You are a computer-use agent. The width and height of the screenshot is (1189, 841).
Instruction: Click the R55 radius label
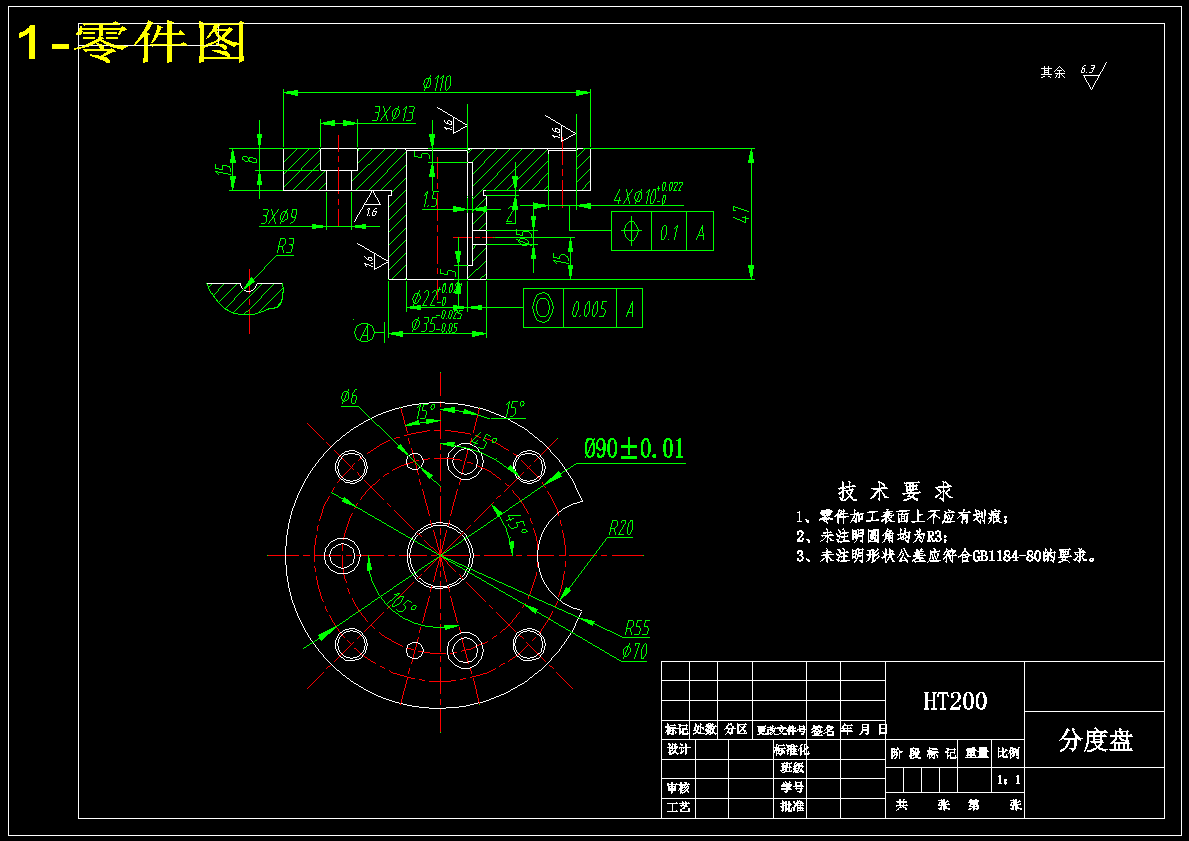637,628
